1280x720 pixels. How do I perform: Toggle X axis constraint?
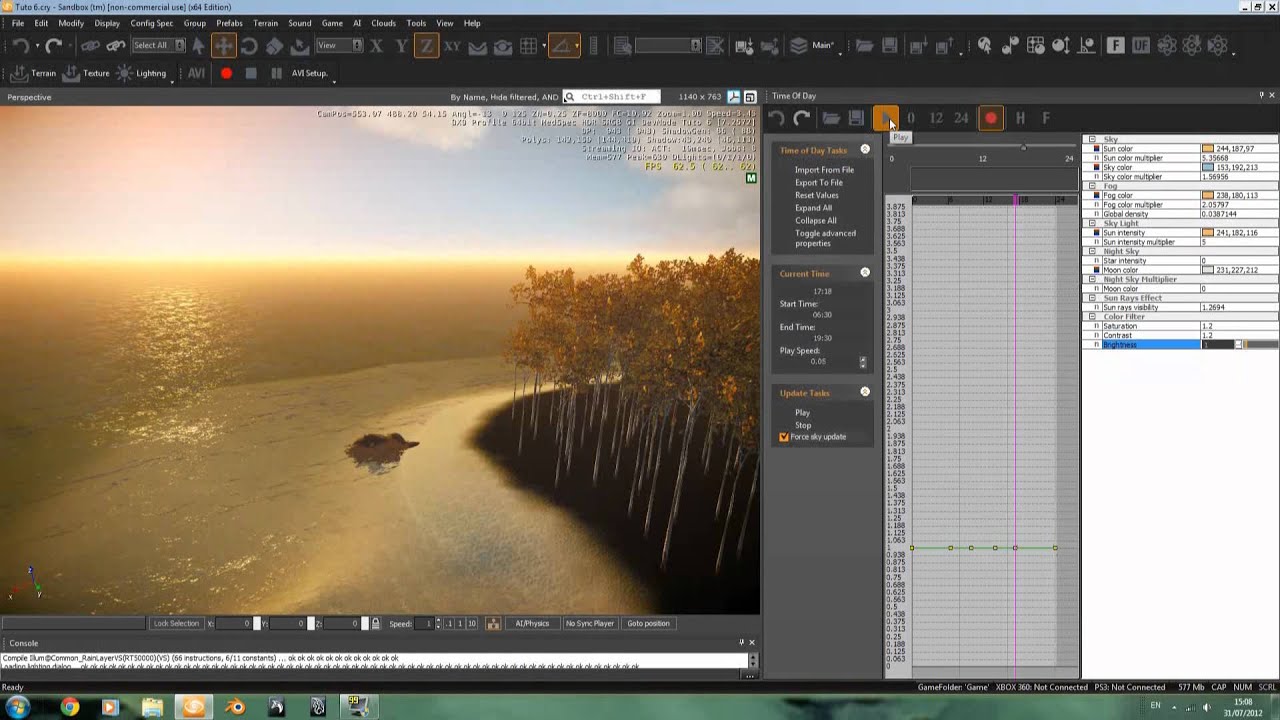point(376,46)
